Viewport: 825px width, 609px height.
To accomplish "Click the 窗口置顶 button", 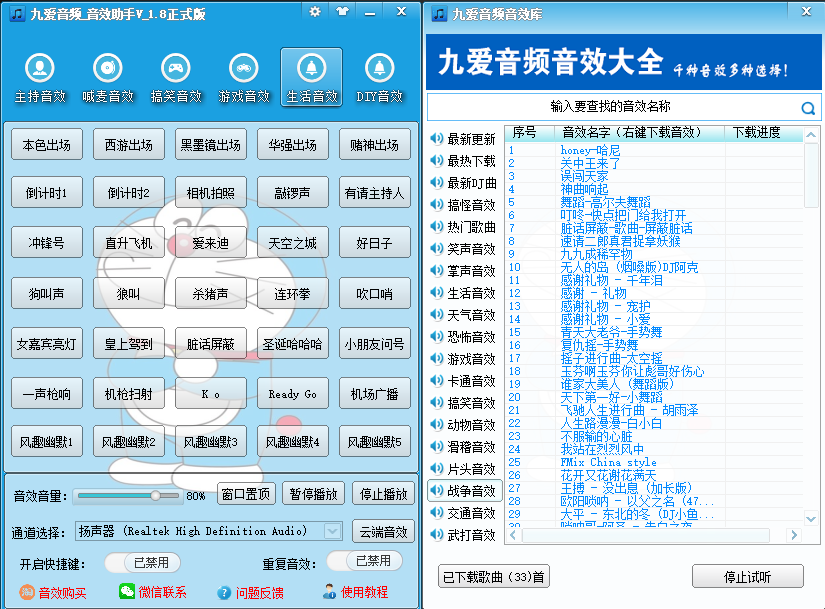I will [x=246, y=494].
